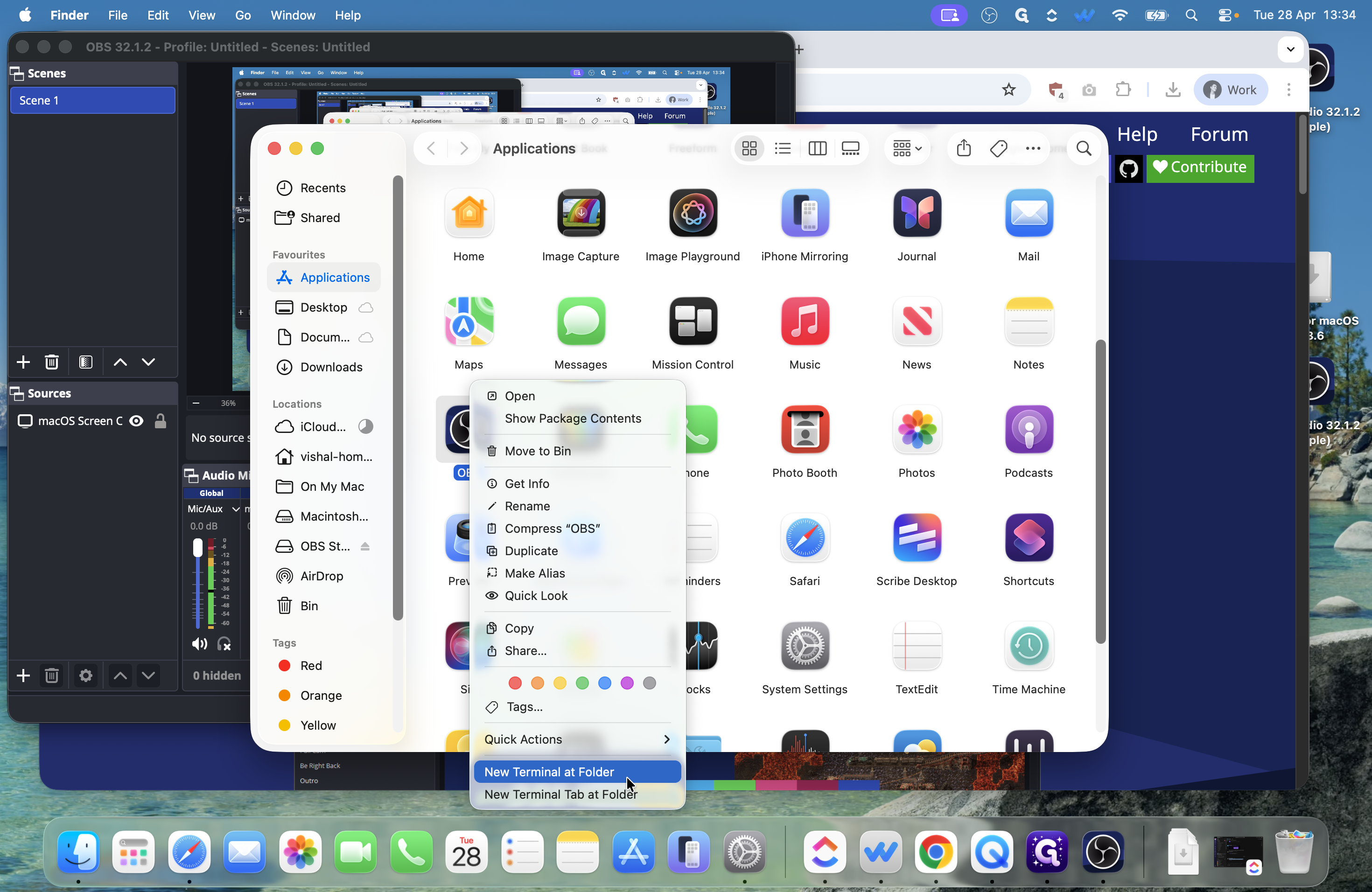Viewport: 1372px width, 892px height.
Task: Open Finder search magnifier
Action: 1084,149
